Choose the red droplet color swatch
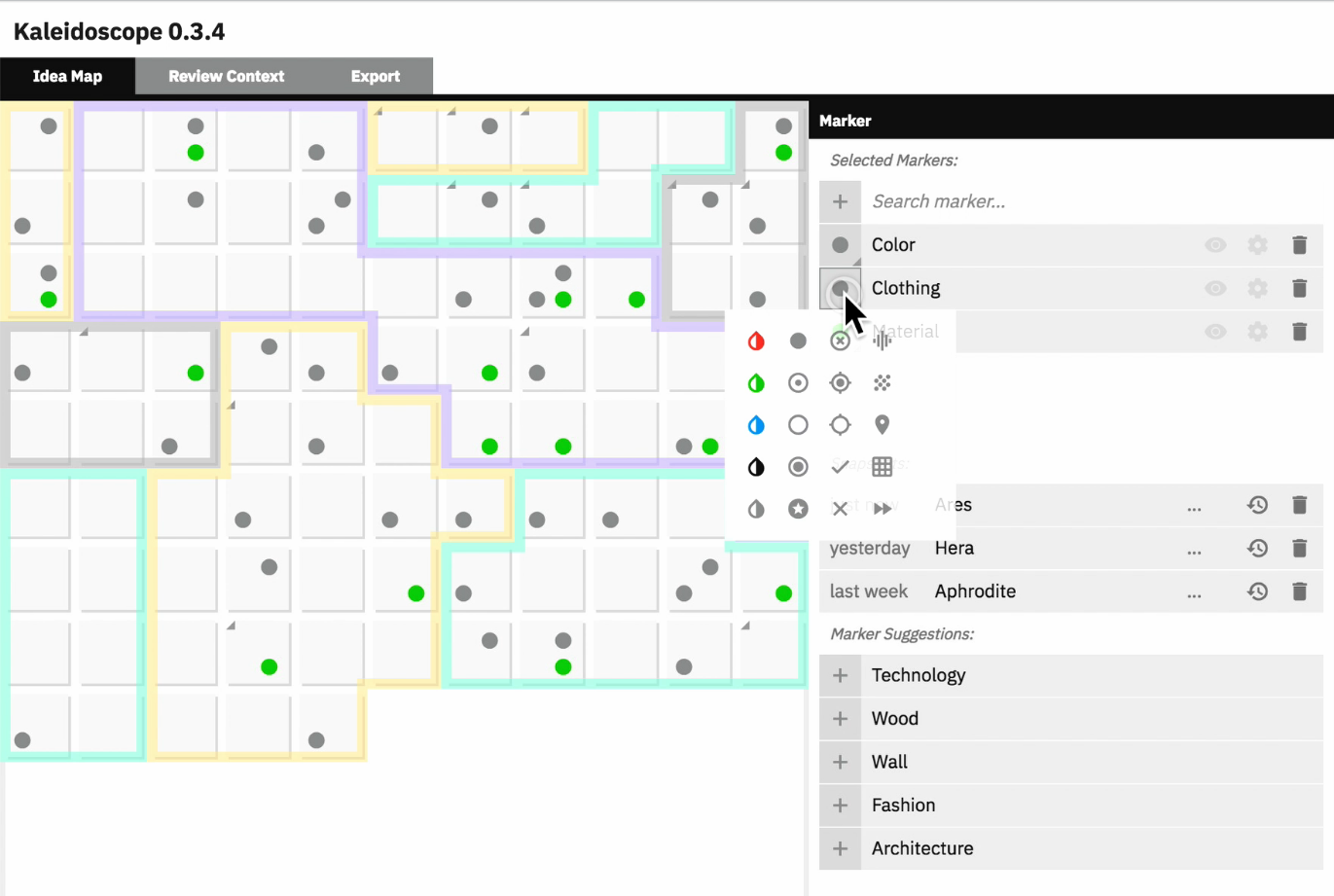This screenshot has width=1334, height=896. (756, 340)
